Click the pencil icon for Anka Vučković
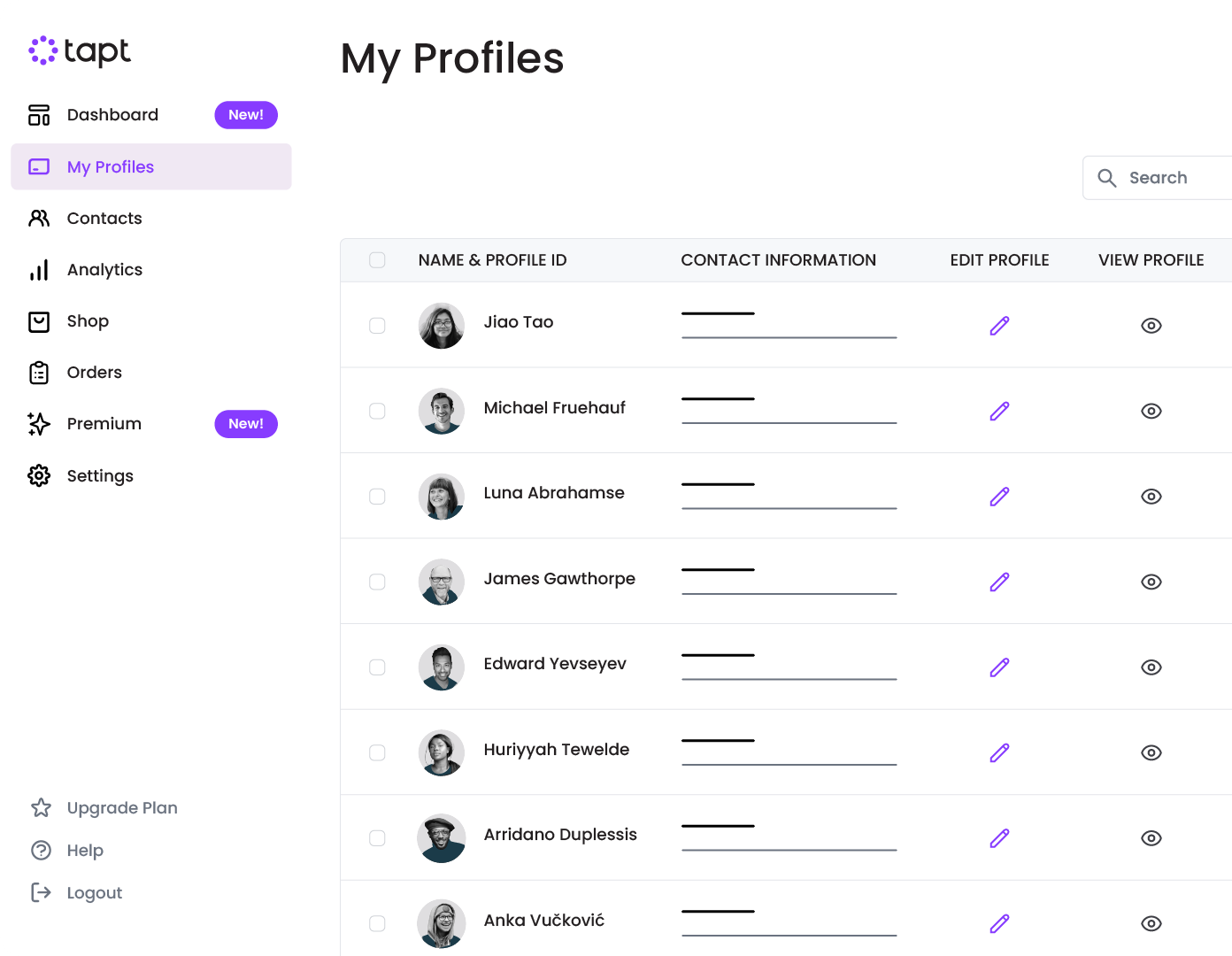 click(999, 923)
